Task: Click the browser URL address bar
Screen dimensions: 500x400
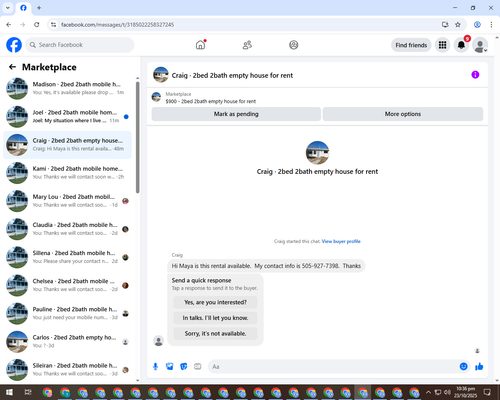Action: click(x=247, y=24)
